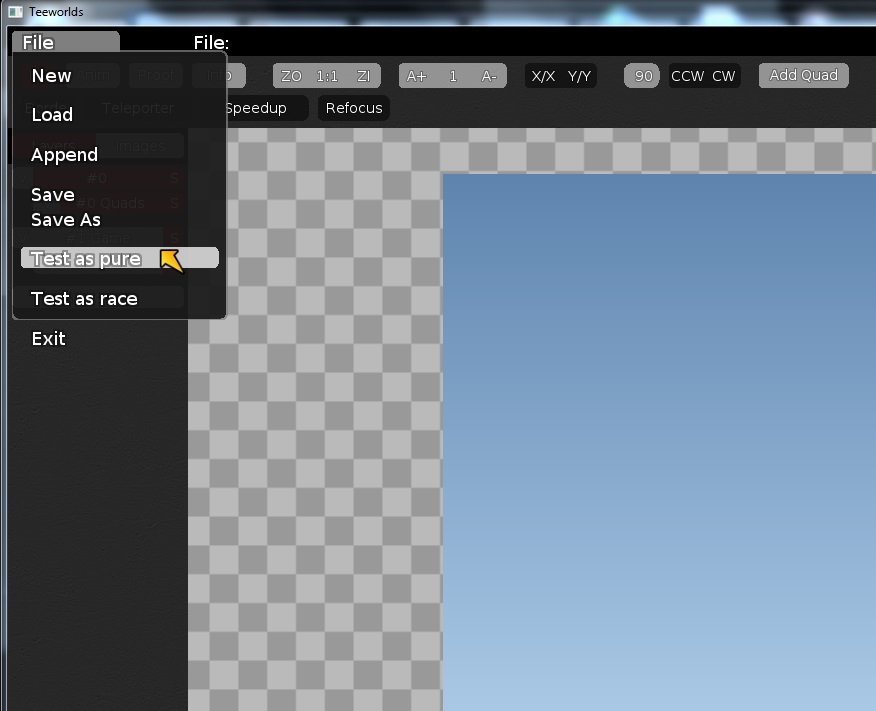The width and height of the screenshot is (876, 711).
Task: Click Exit in the File menu
Action: click(x=48, y=339)
